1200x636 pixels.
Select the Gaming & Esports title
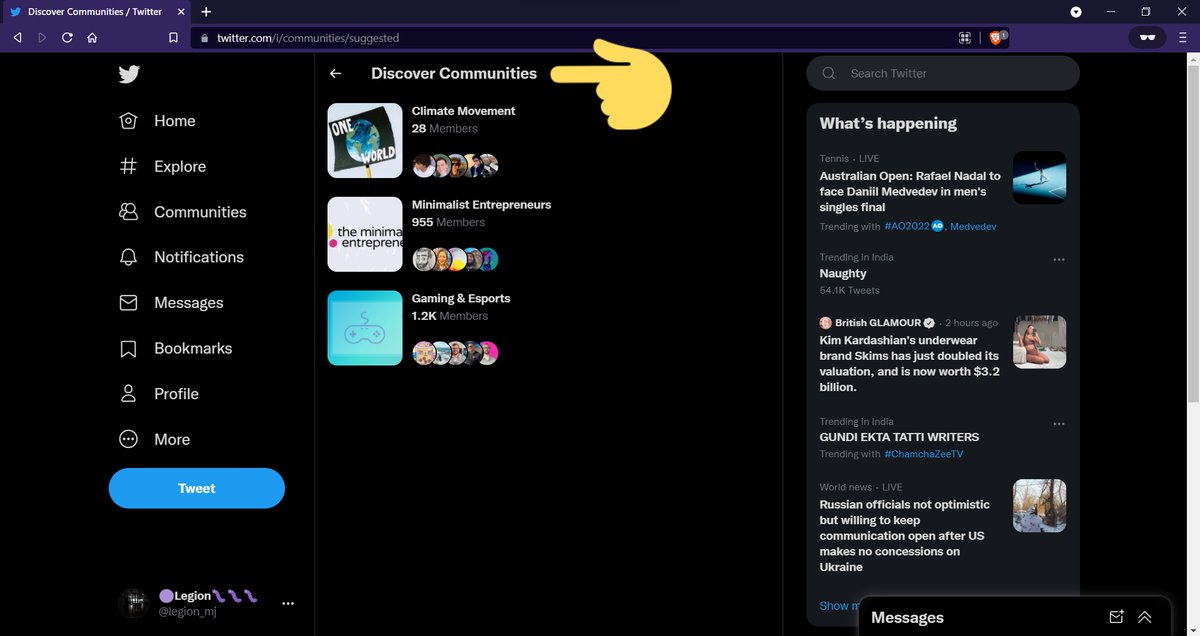click(461, 298)
